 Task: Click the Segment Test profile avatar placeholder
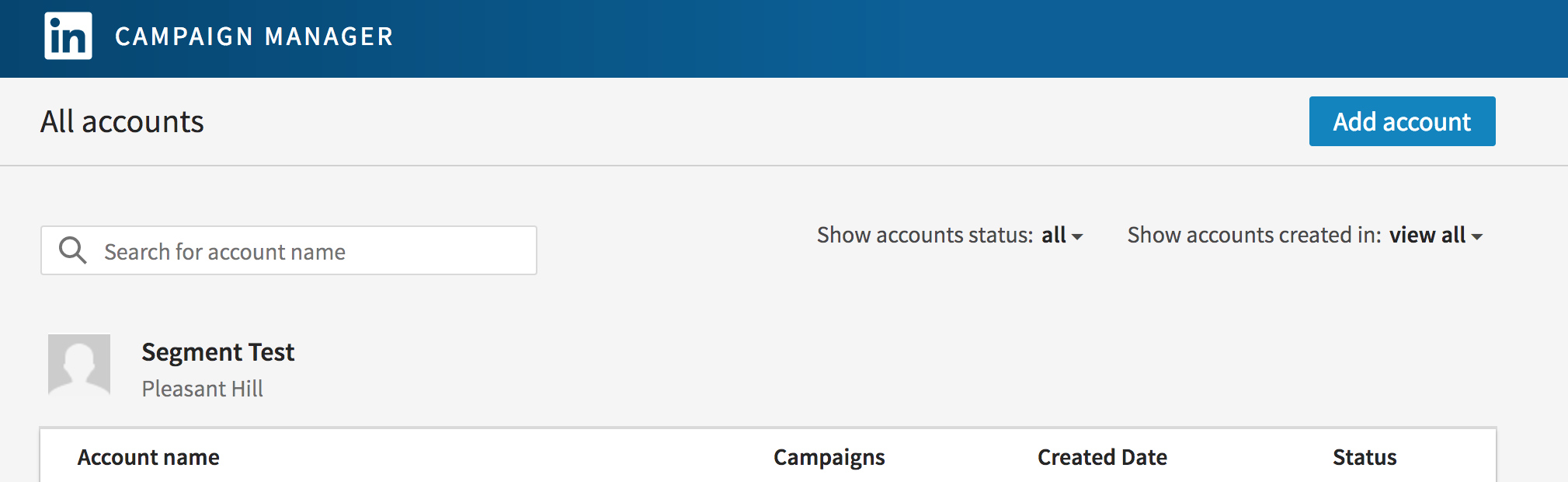point(82,365)
